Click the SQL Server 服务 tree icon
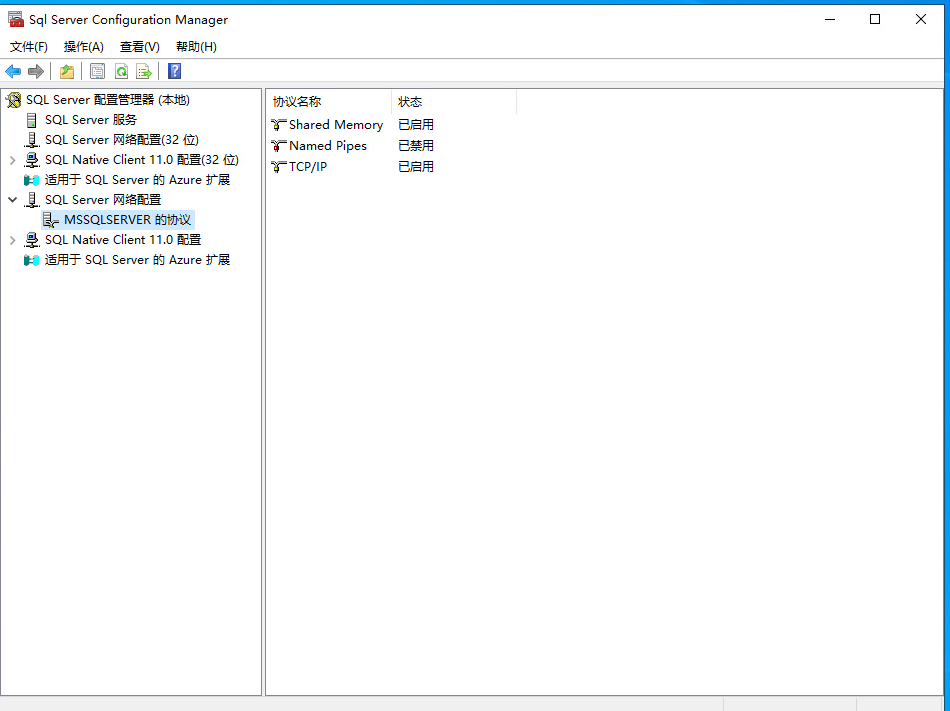The width and height of the screenshot is (950, 711). click(x=32, y=120)
